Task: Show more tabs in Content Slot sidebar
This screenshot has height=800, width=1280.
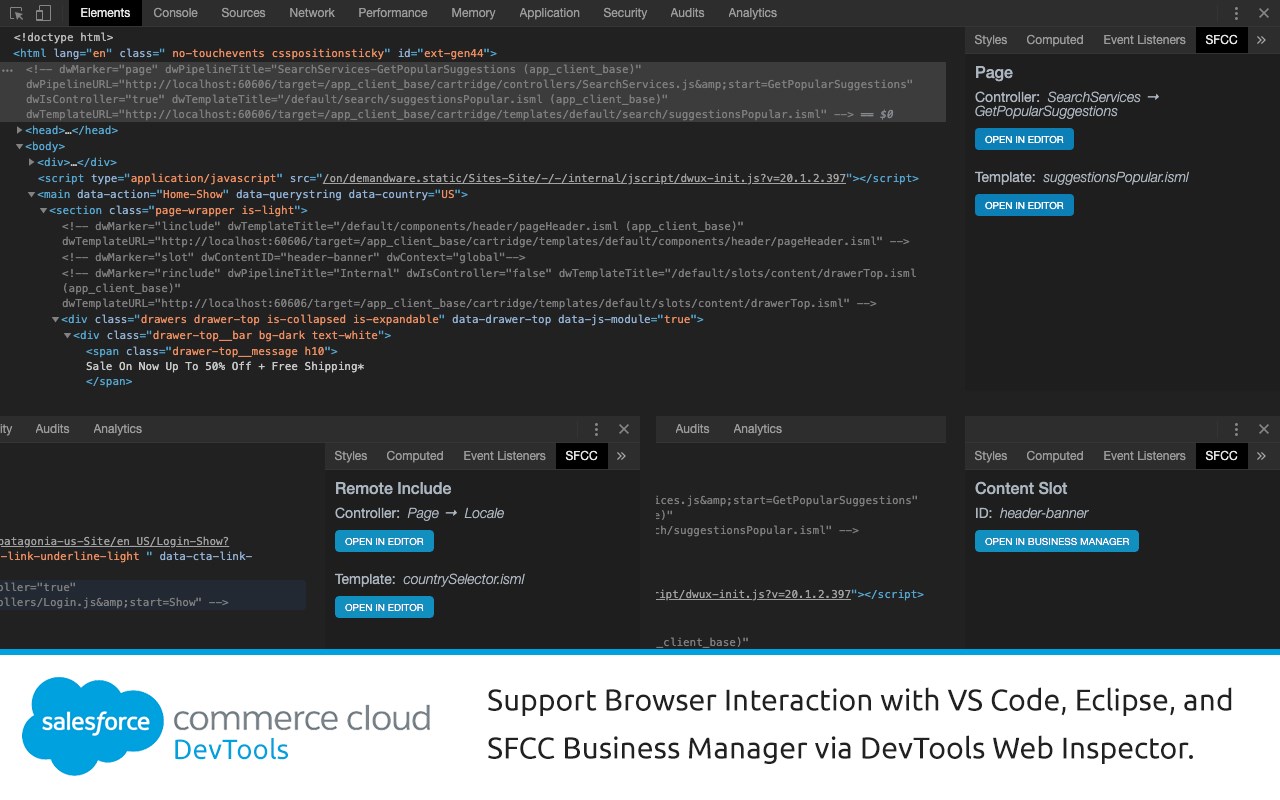Action: [x=1261, y=456]
